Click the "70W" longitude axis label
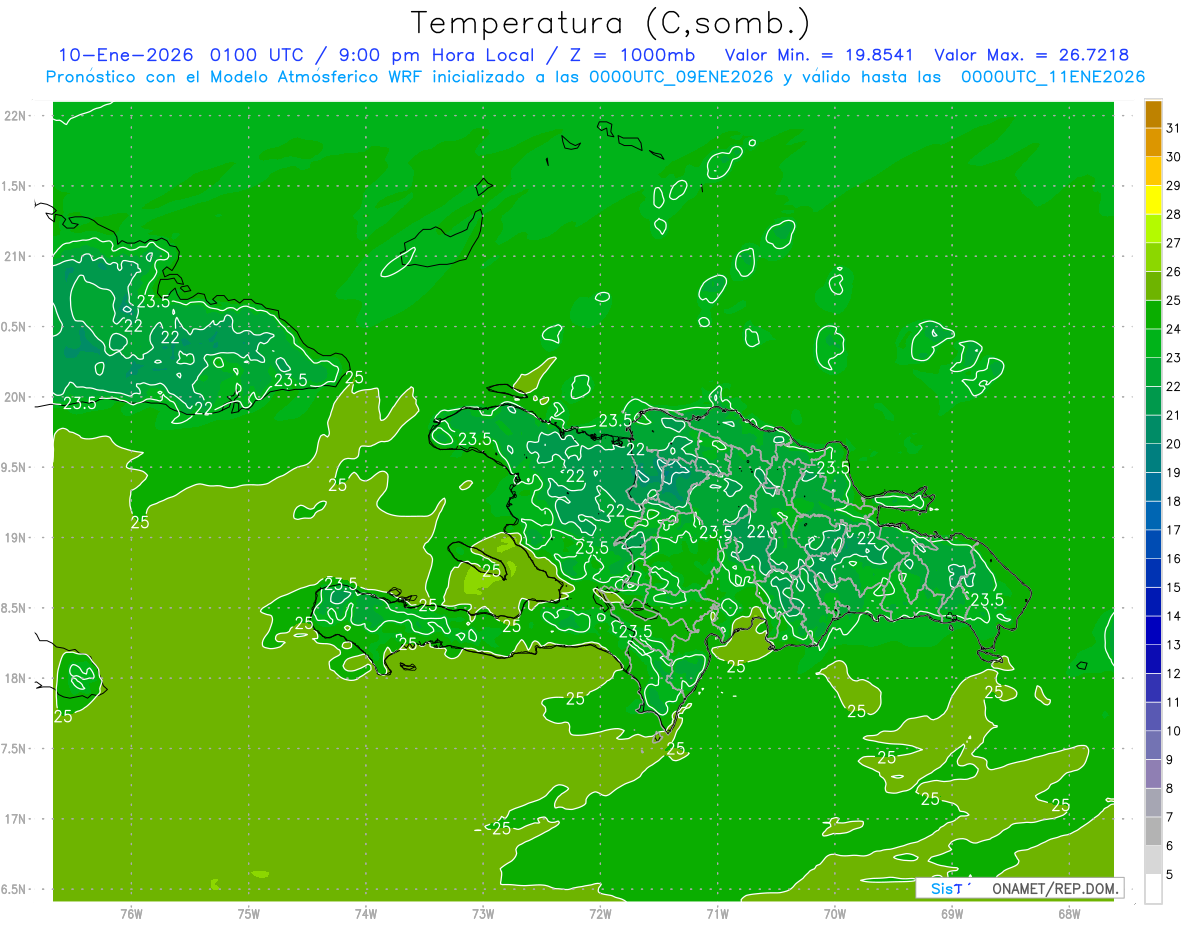Viewport: 1200px width, 927px height. (x=835, y=914)
